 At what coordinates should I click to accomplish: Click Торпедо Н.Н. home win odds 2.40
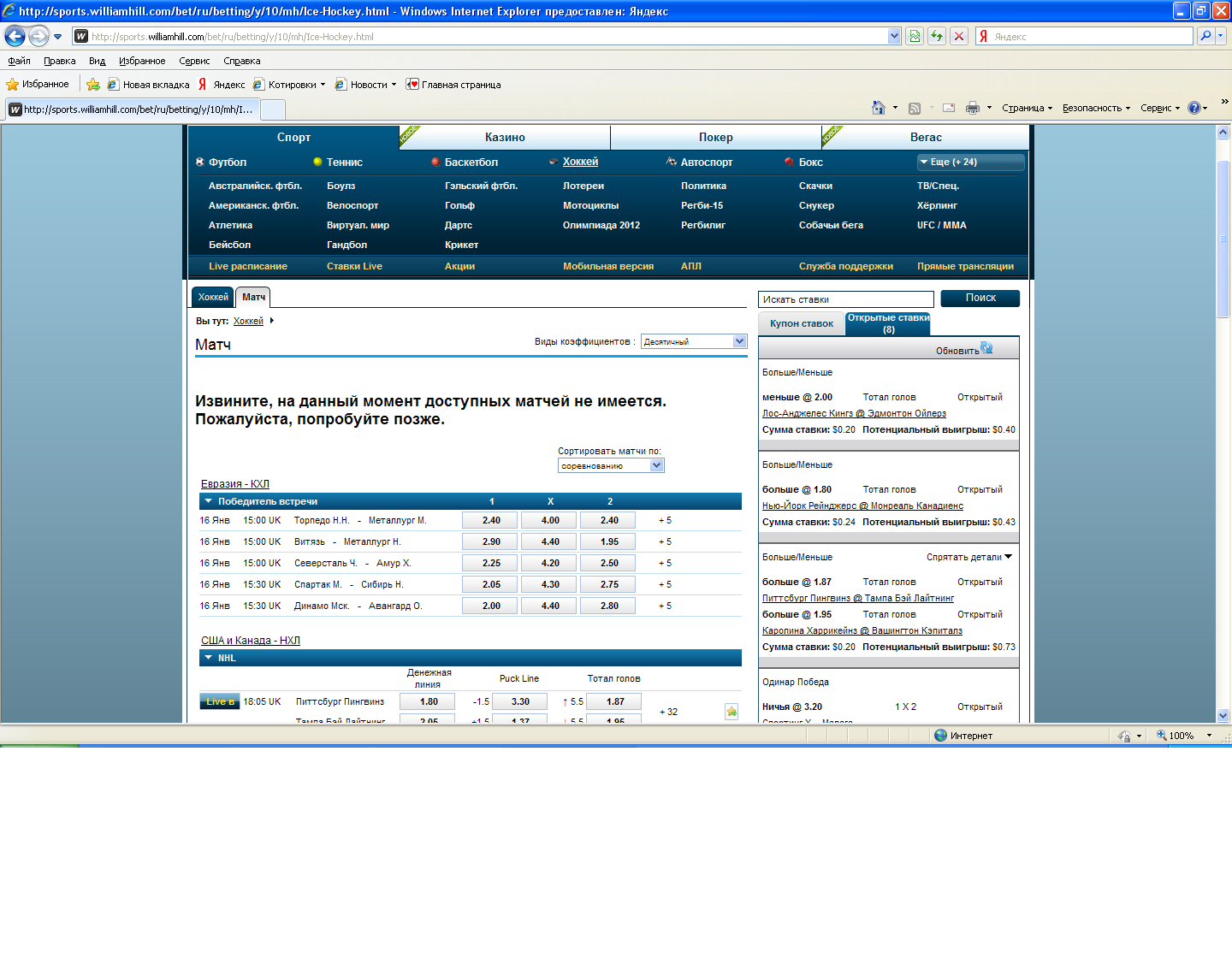pos(491,520)
